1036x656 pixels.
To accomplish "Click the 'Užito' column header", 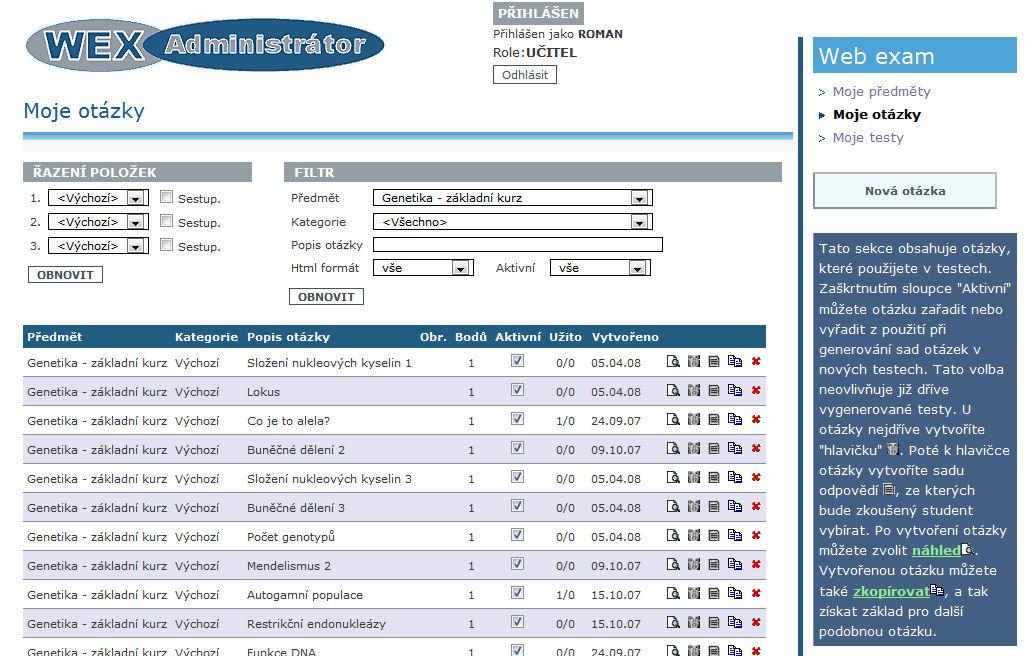I will tap(566, 337).
